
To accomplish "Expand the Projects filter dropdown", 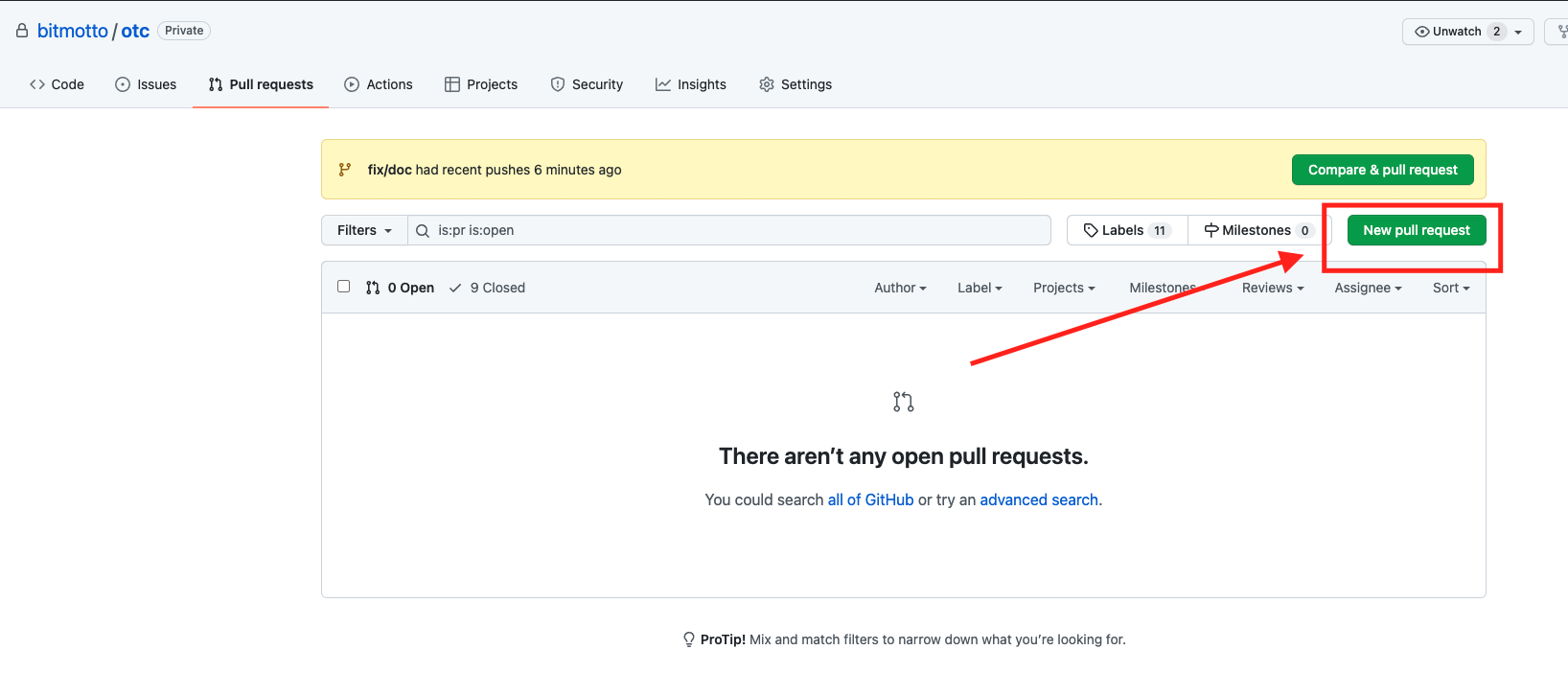I will [x=1064, y=288].
